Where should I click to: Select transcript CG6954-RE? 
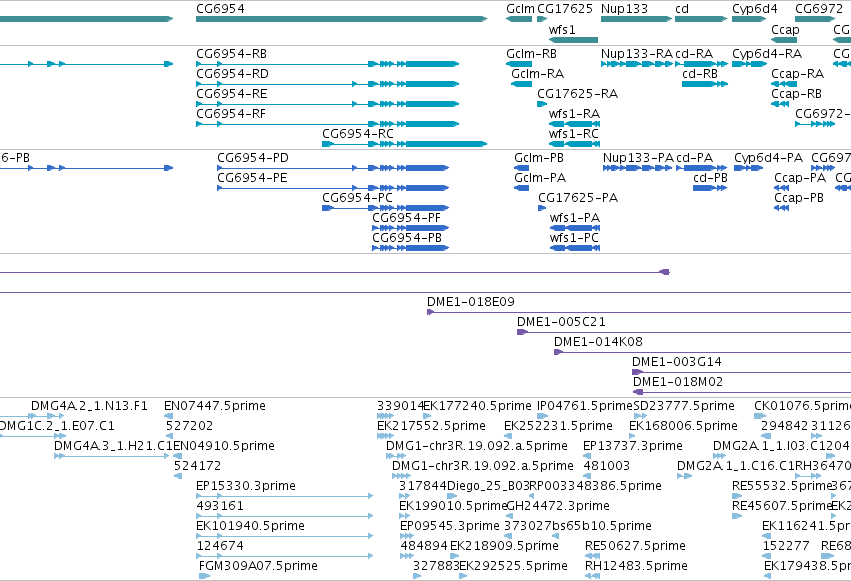pos(327,104)
